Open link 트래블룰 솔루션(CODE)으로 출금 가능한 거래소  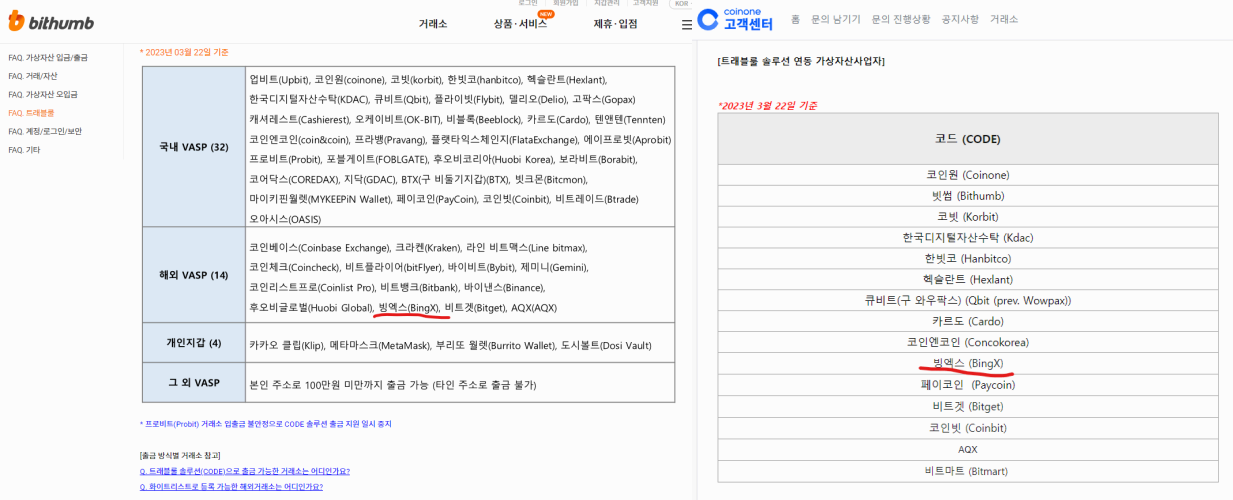[245, 471]
